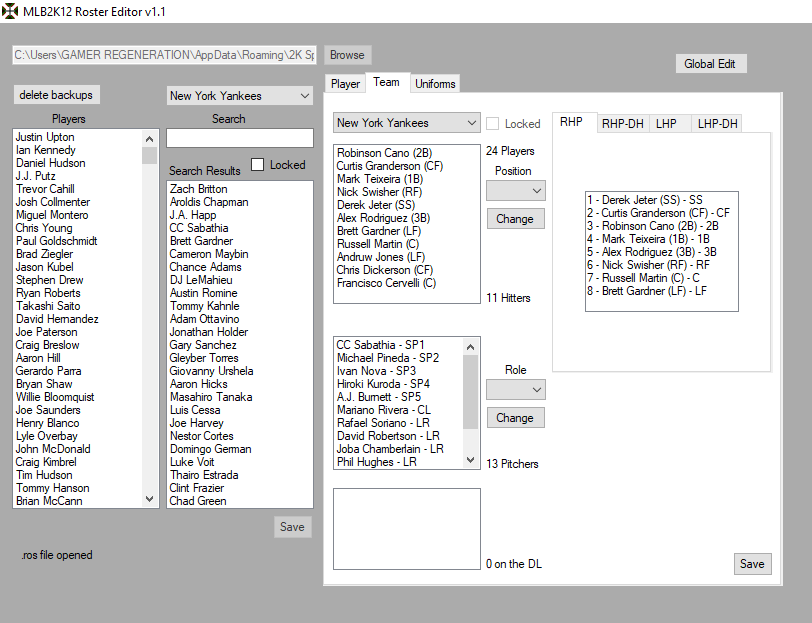Click the Players list scroll down arrow
This screenshot has width=812, height=623.
click(149, 499)
